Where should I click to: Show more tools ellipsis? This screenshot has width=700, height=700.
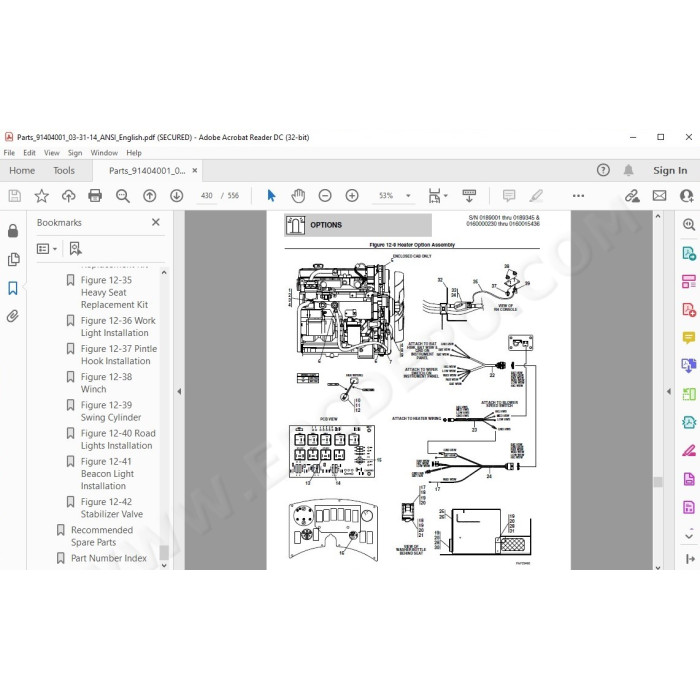pos(578,196)
